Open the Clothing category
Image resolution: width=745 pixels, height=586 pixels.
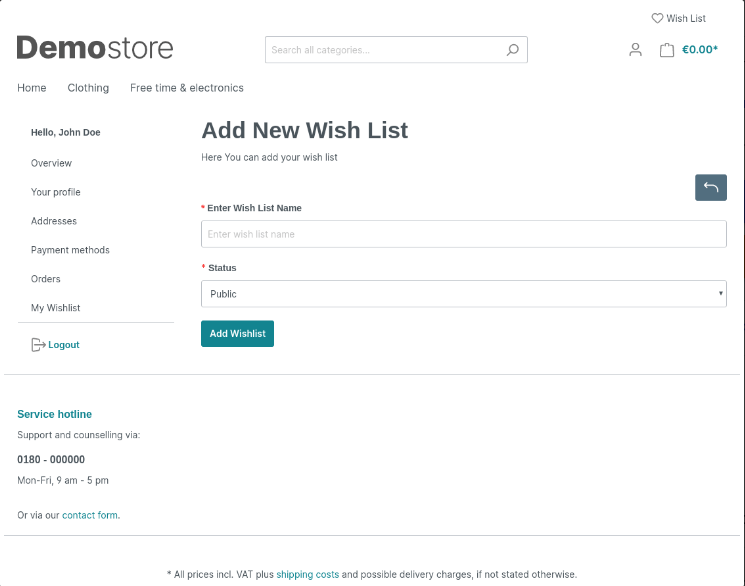click(x=88, y=88)
